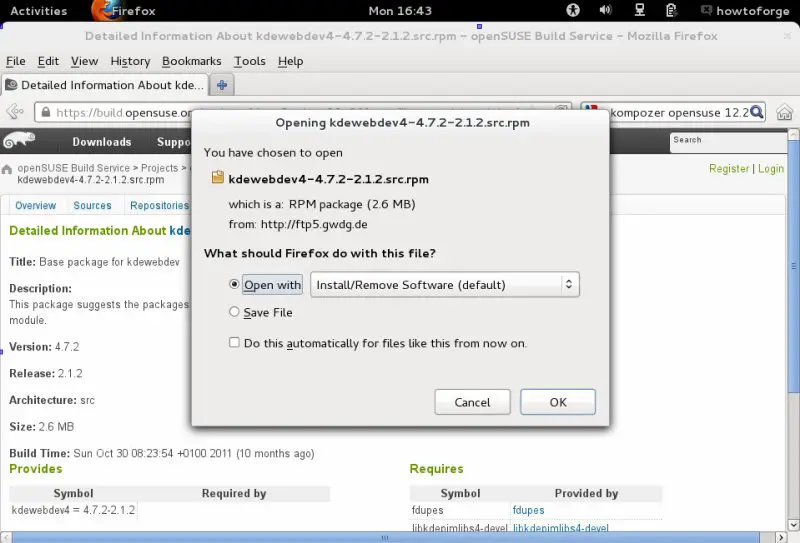Image resolution: width=800 pixels, height=543 pixels.
Task: Click the search engine selector icon
Action: click(592, 110)
